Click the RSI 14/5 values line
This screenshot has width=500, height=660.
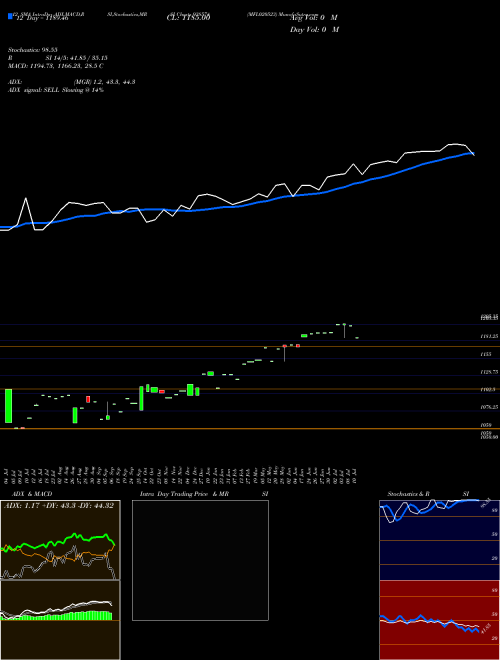click(x=58, y=58)
